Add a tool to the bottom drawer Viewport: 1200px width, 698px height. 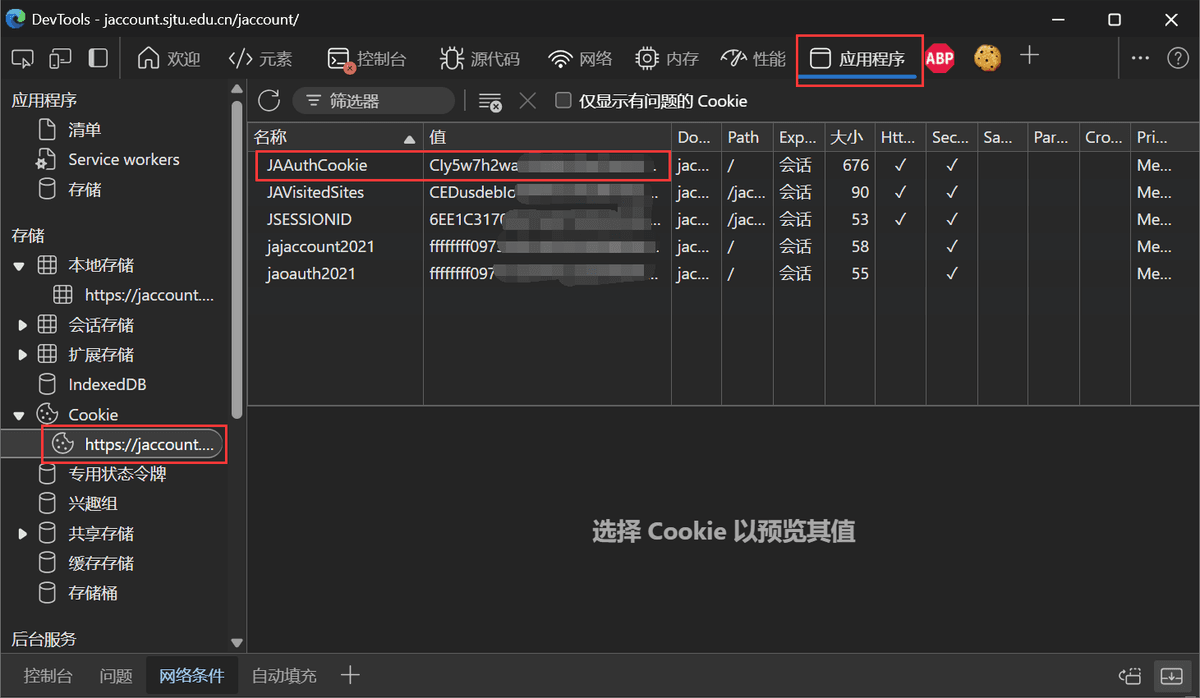(350, 675)
